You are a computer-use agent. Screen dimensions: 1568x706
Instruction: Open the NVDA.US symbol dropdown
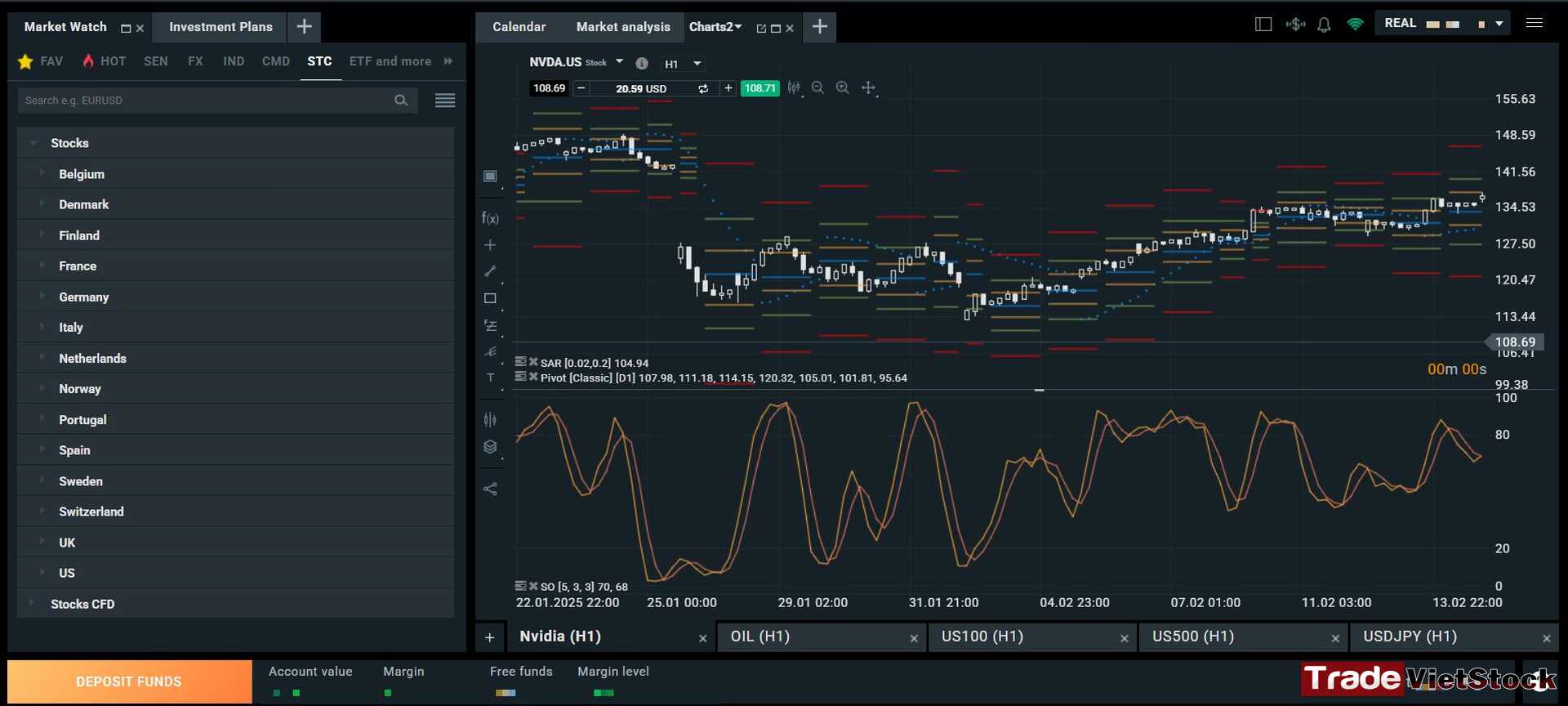click(619, 62)
